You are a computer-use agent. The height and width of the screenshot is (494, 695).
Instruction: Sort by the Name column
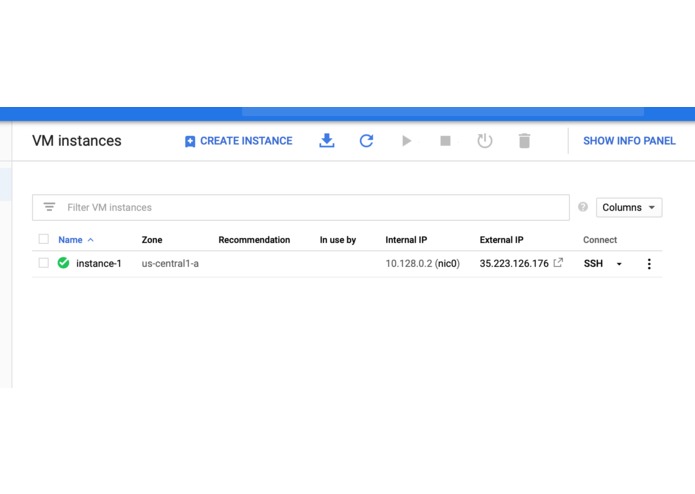coord(70,240)
